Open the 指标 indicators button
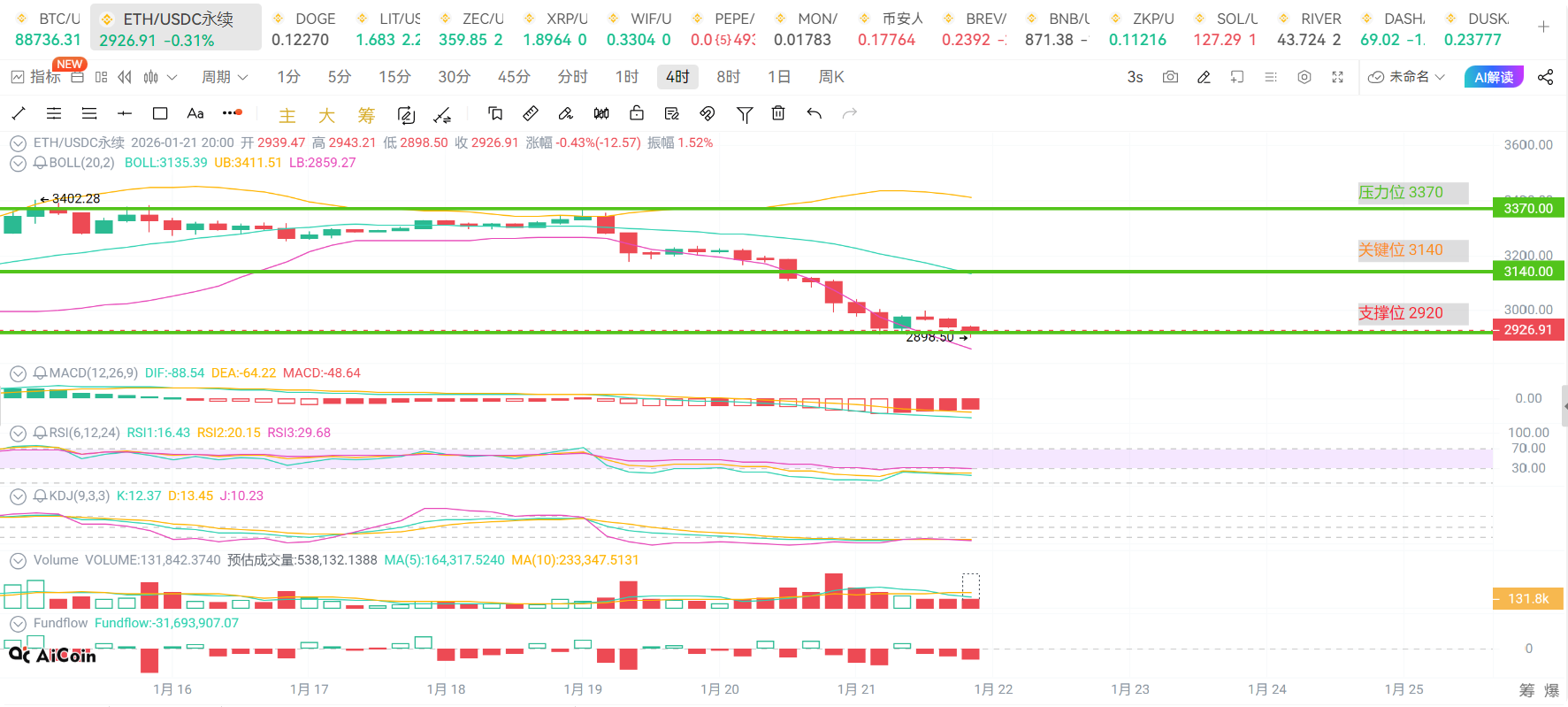This screenshot has width=1568, height=707. [x=35, y=77]
